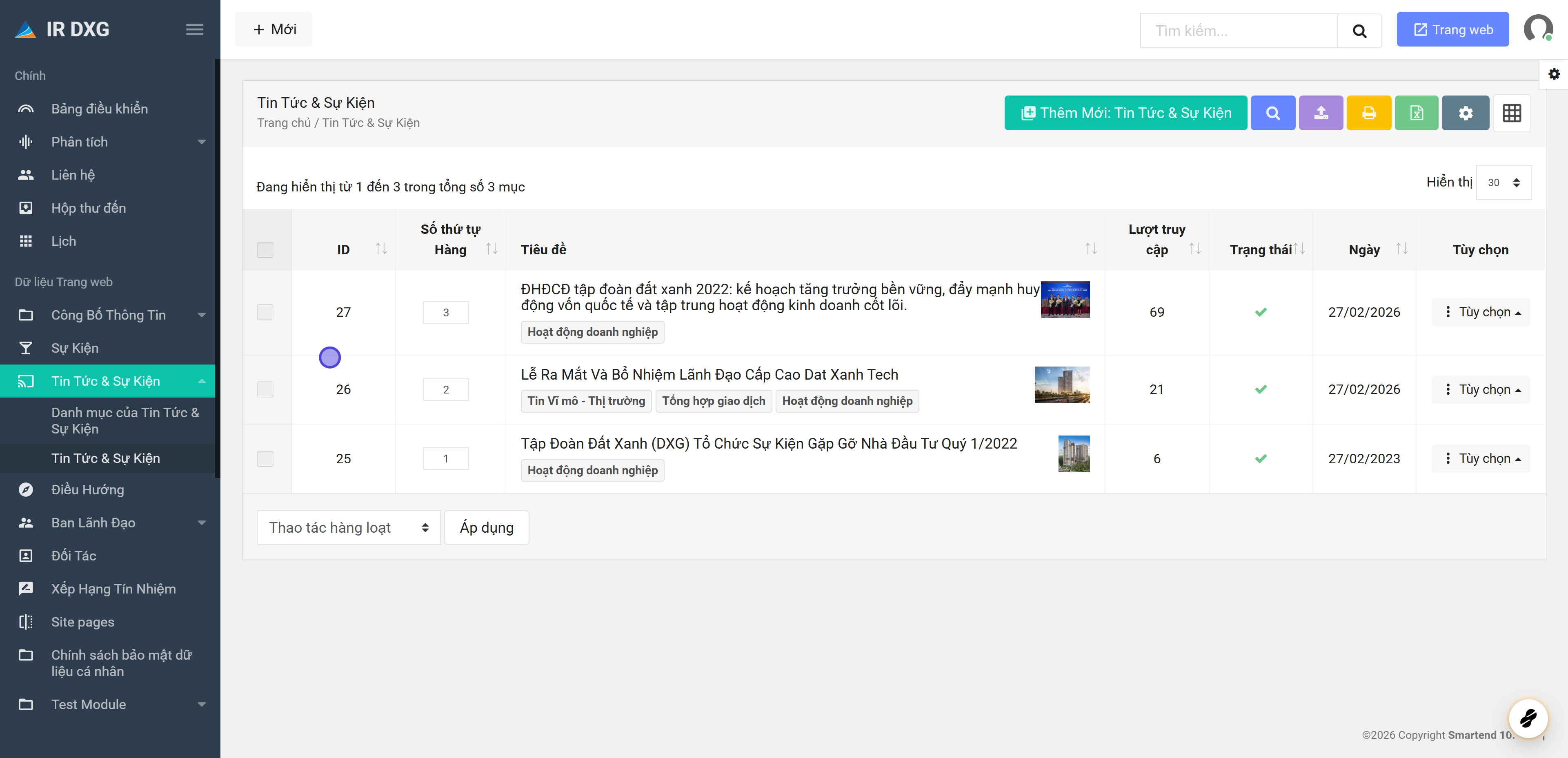1568x758 pixels.
Task: Open Tùy chọn dropdown for ID 27
Action: pyautogui.click(x=1481, y=312)
